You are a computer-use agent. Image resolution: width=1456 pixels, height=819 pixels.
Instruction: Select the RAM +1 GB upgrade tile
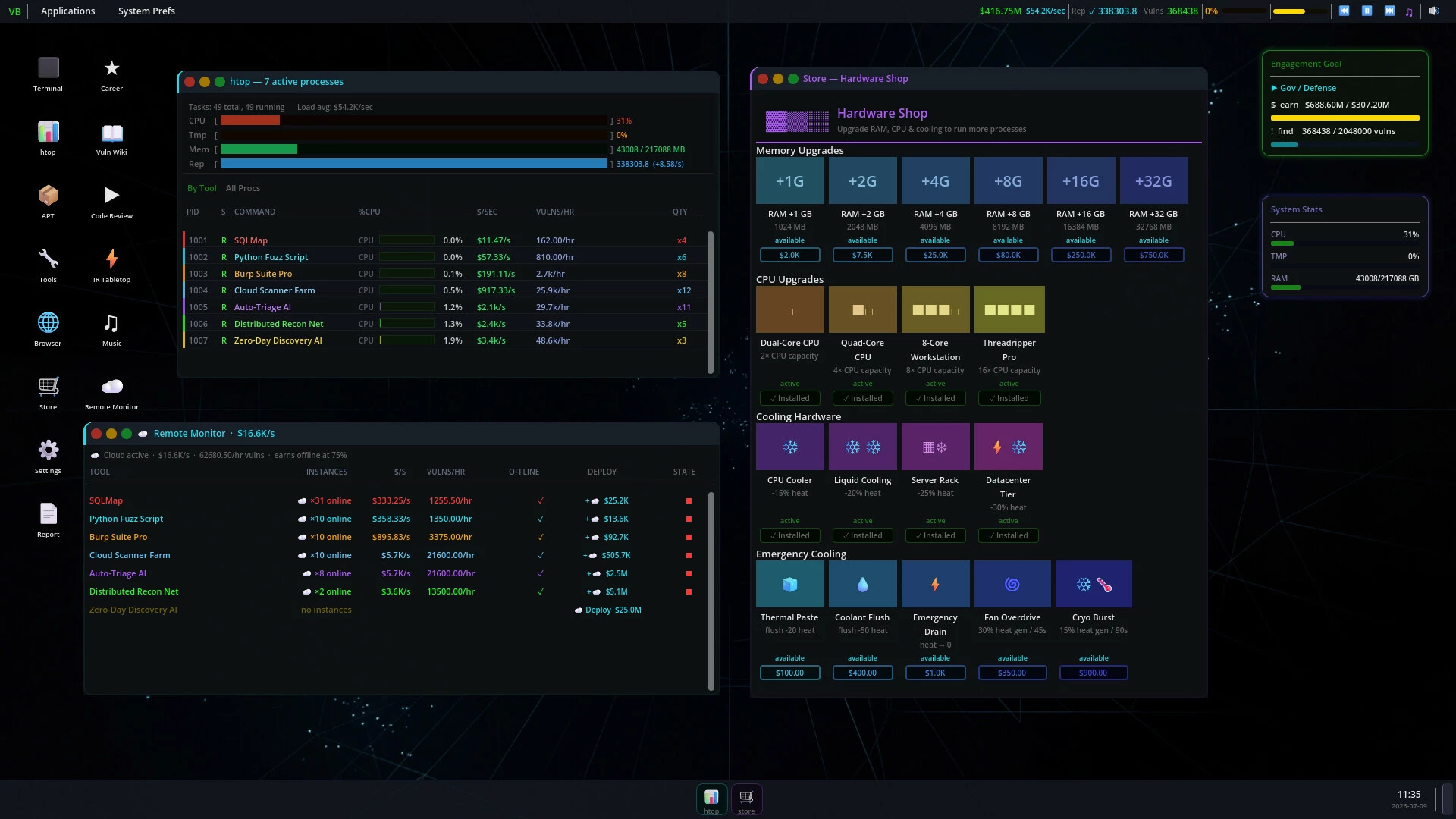pos(789,180)
